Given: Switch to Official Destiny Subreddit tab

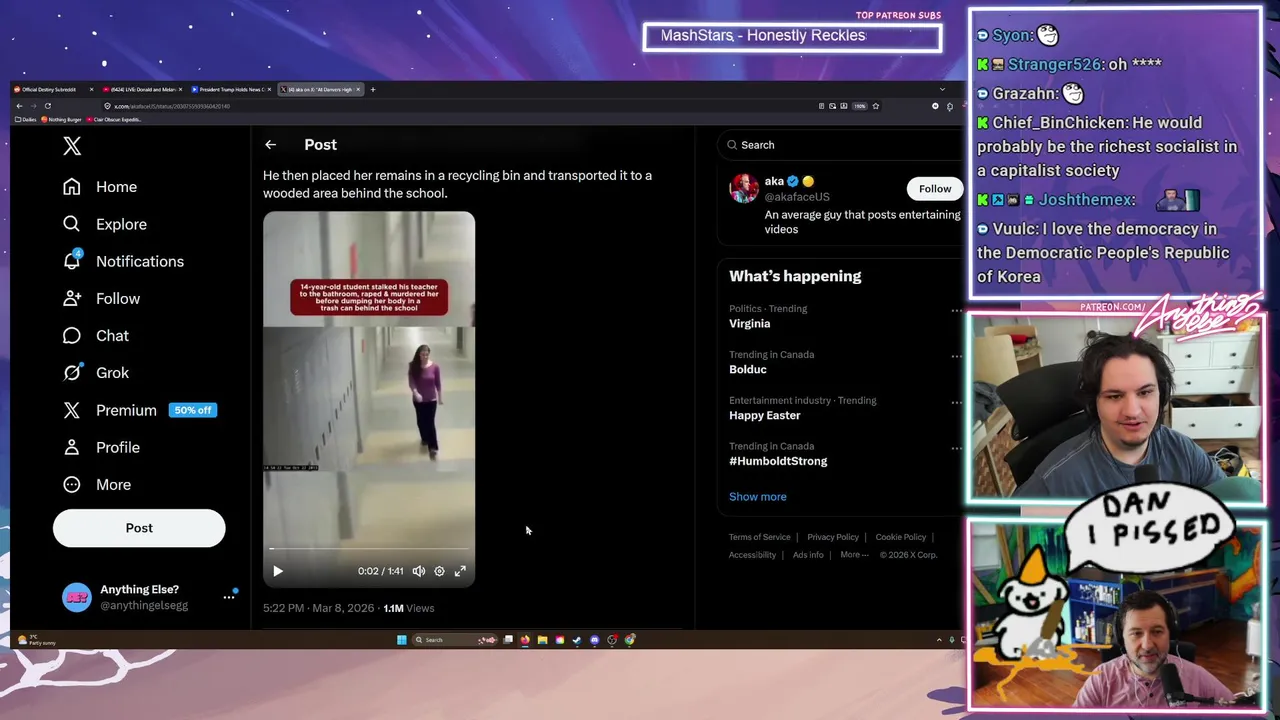Looking at the screenshot, I should pyautogui.click(x=52, y=90).
